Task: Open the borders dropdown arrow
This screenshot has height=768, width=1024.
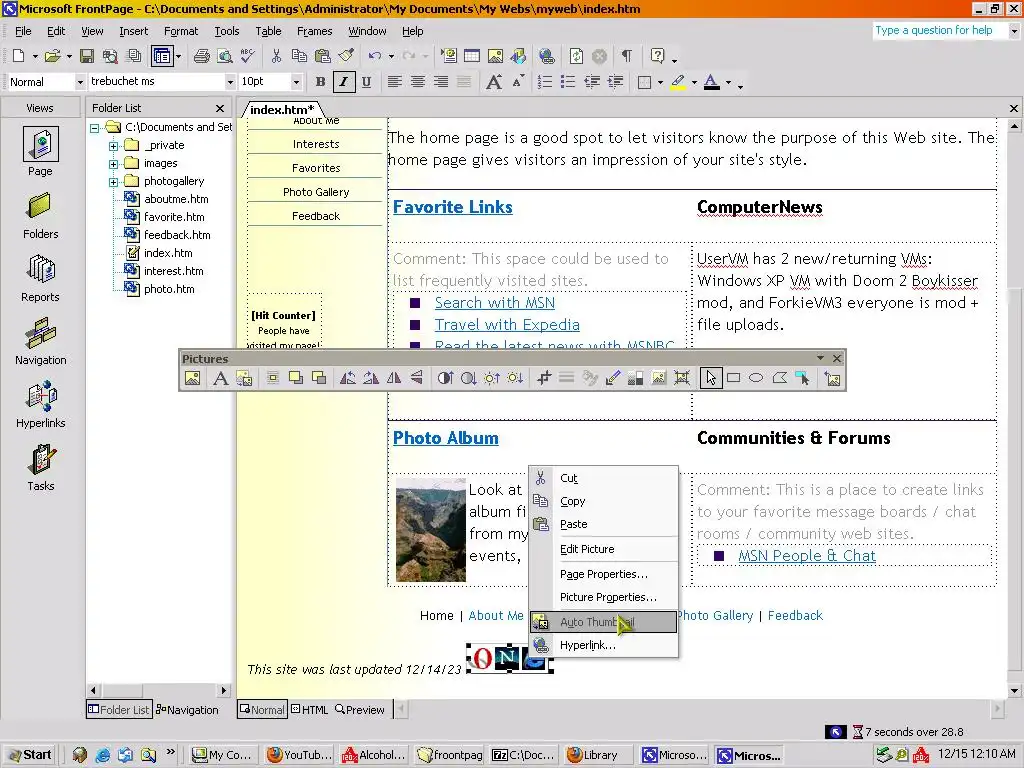Action: pos(660,82)
